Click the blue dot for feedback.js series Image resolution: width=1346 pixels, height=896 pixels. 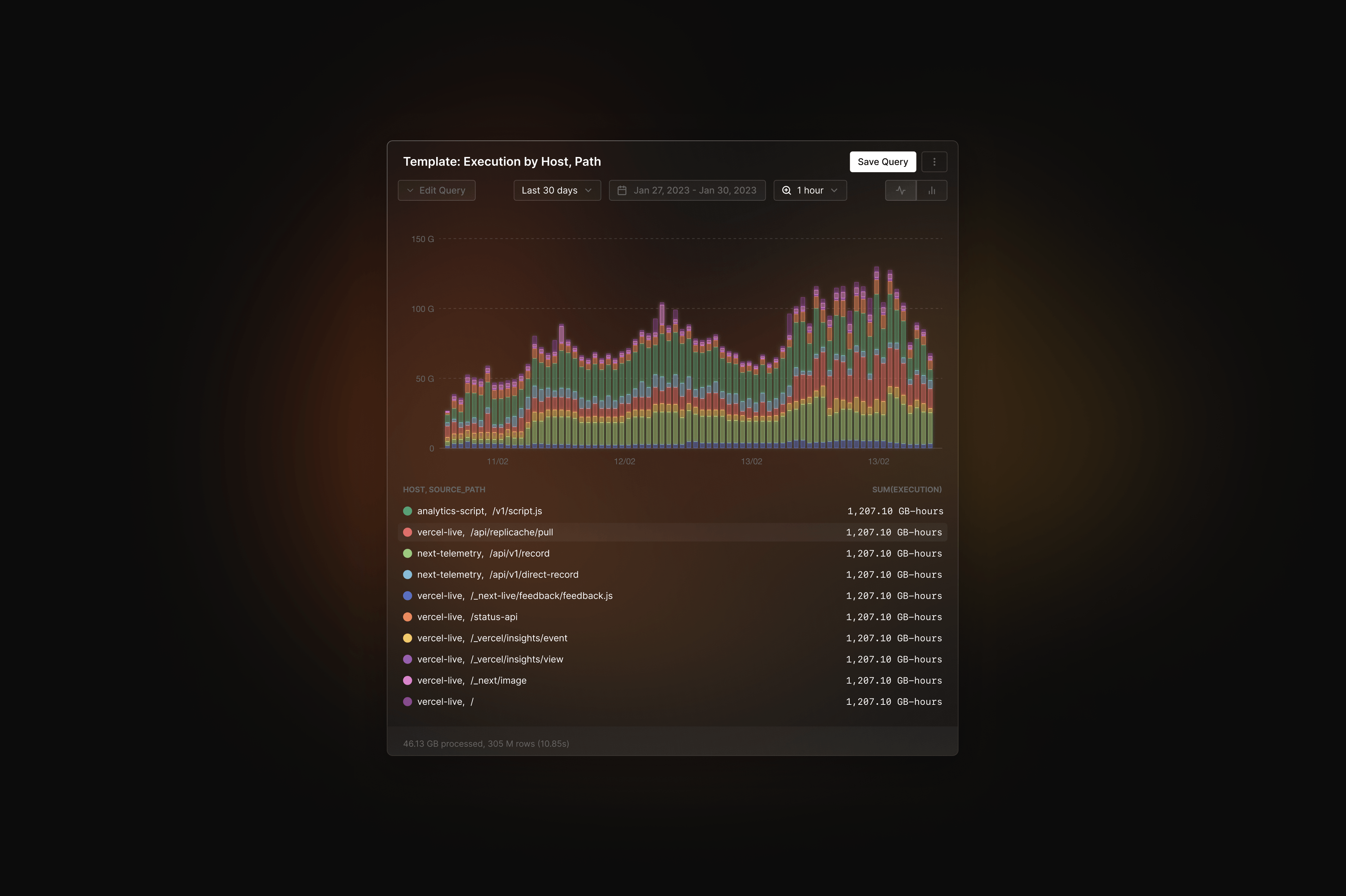[x=408, y=595]
